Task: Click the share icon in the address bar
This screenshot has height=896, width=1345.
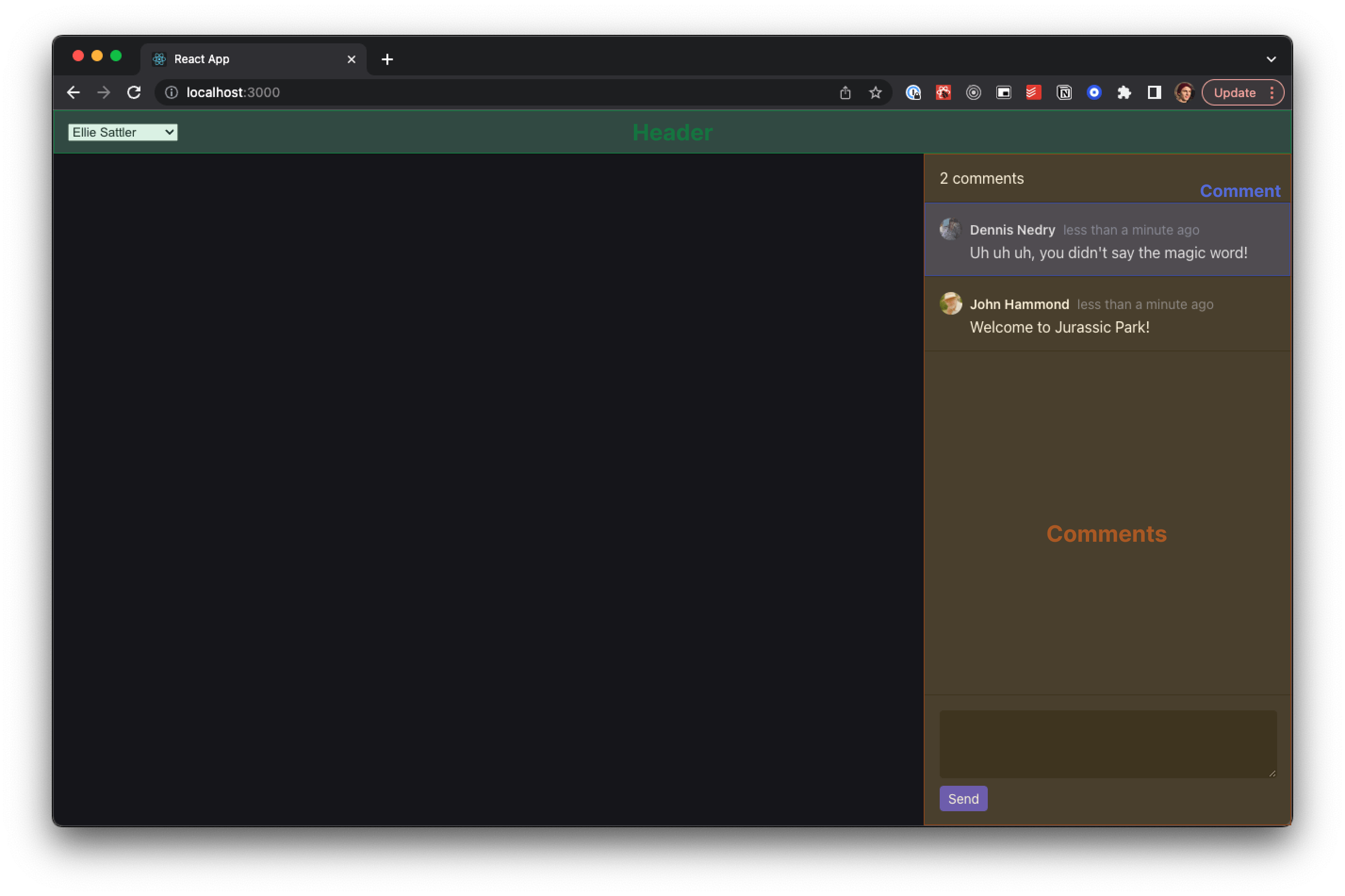Action: click(x=845, y=92)
